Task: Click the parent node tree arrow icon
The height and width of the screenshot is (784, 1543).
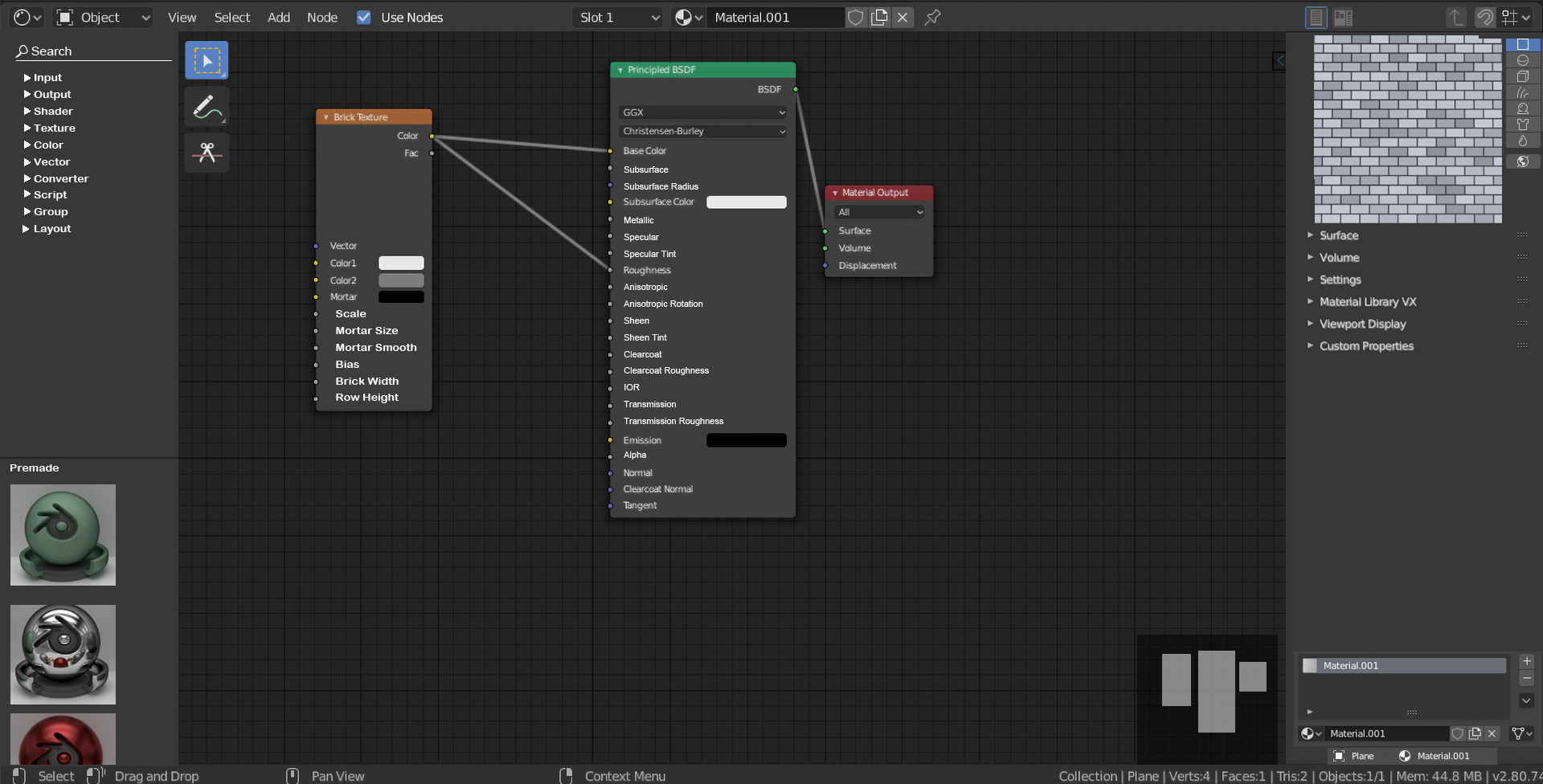Action: 1456,17
